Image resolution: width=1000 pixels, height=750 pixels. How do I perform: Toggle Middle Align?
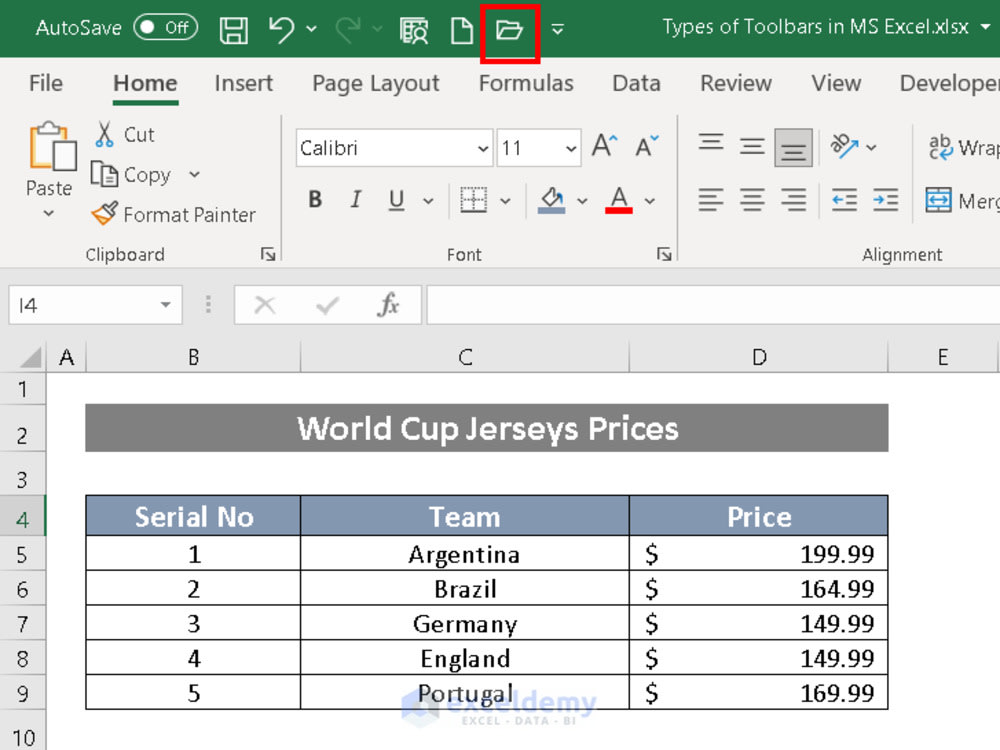[752, 147]
